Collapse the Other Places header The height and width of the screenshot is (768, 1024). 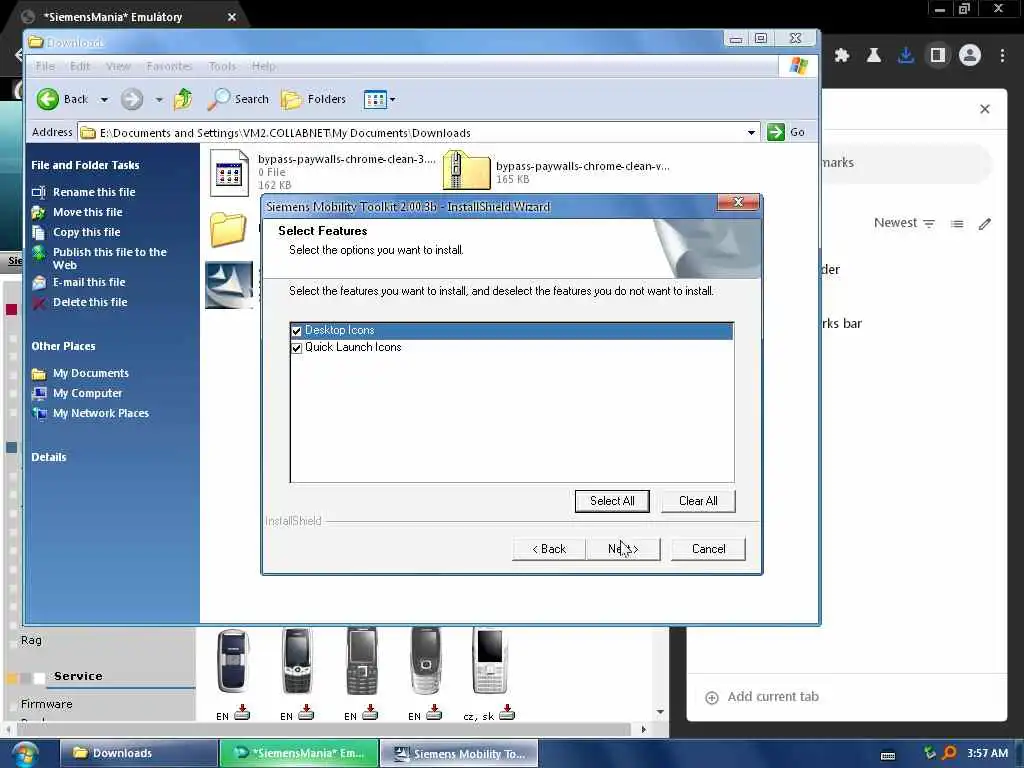click(63, 346)
